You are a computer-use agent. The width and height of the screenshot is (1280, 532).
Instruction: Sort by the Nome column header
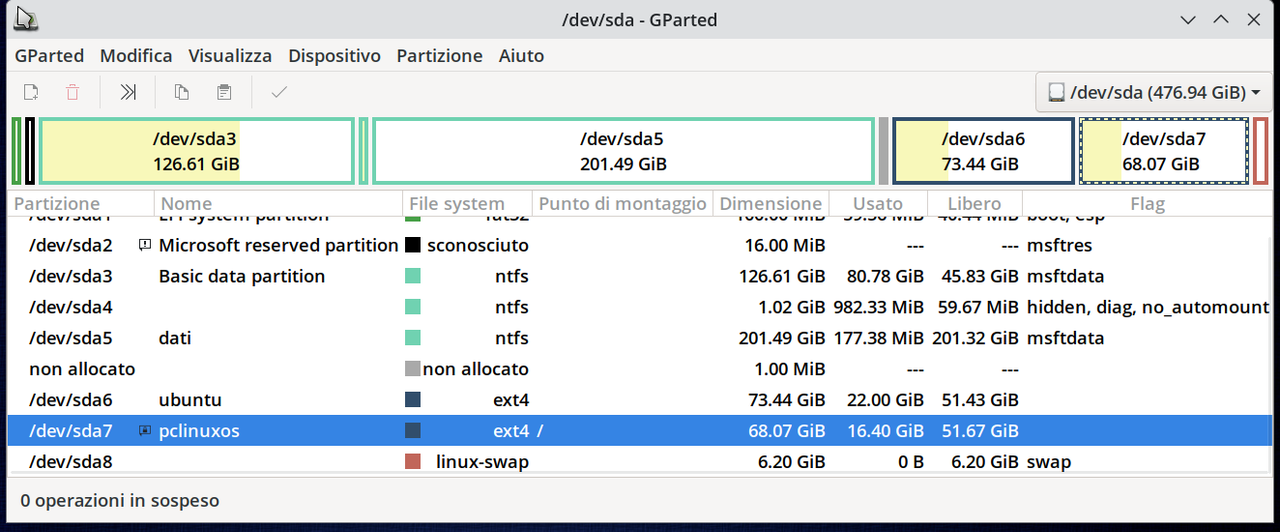(x=278, y=204)
